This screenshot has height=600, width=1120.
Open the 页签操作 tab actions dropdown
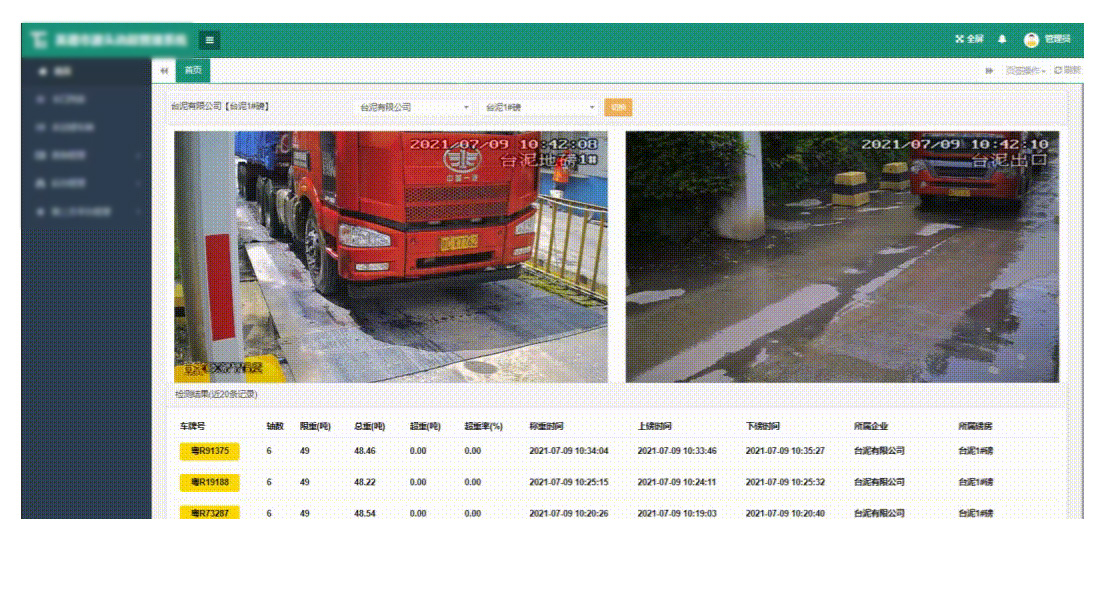pos(1025,71)
